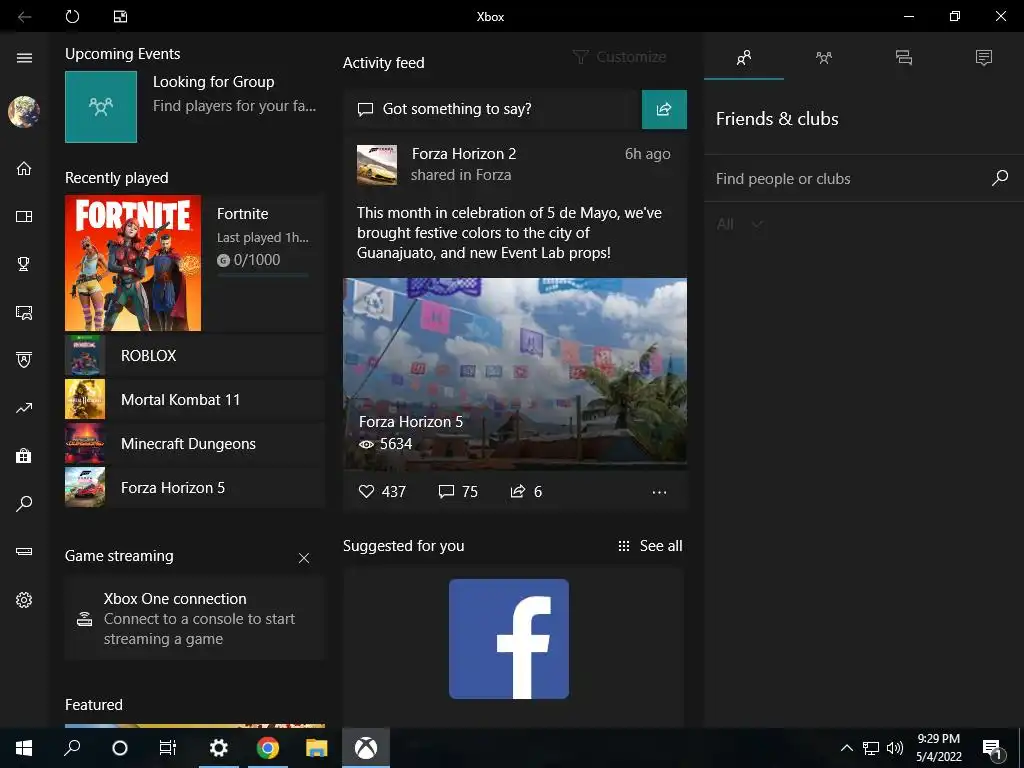Open the hamburger navigation menu

click(24, 58)
